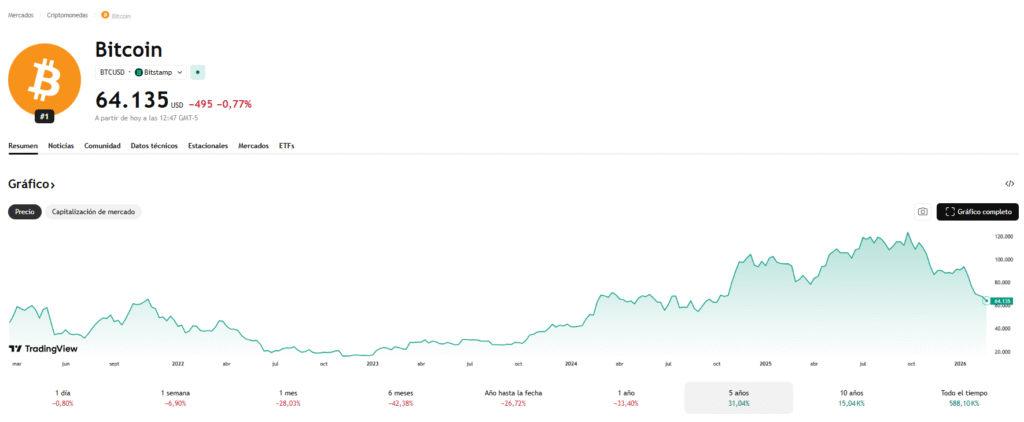Viewport: 1024px width, 422px height.
Task: Select the 6 meses time range
Action: coord(400,398)
